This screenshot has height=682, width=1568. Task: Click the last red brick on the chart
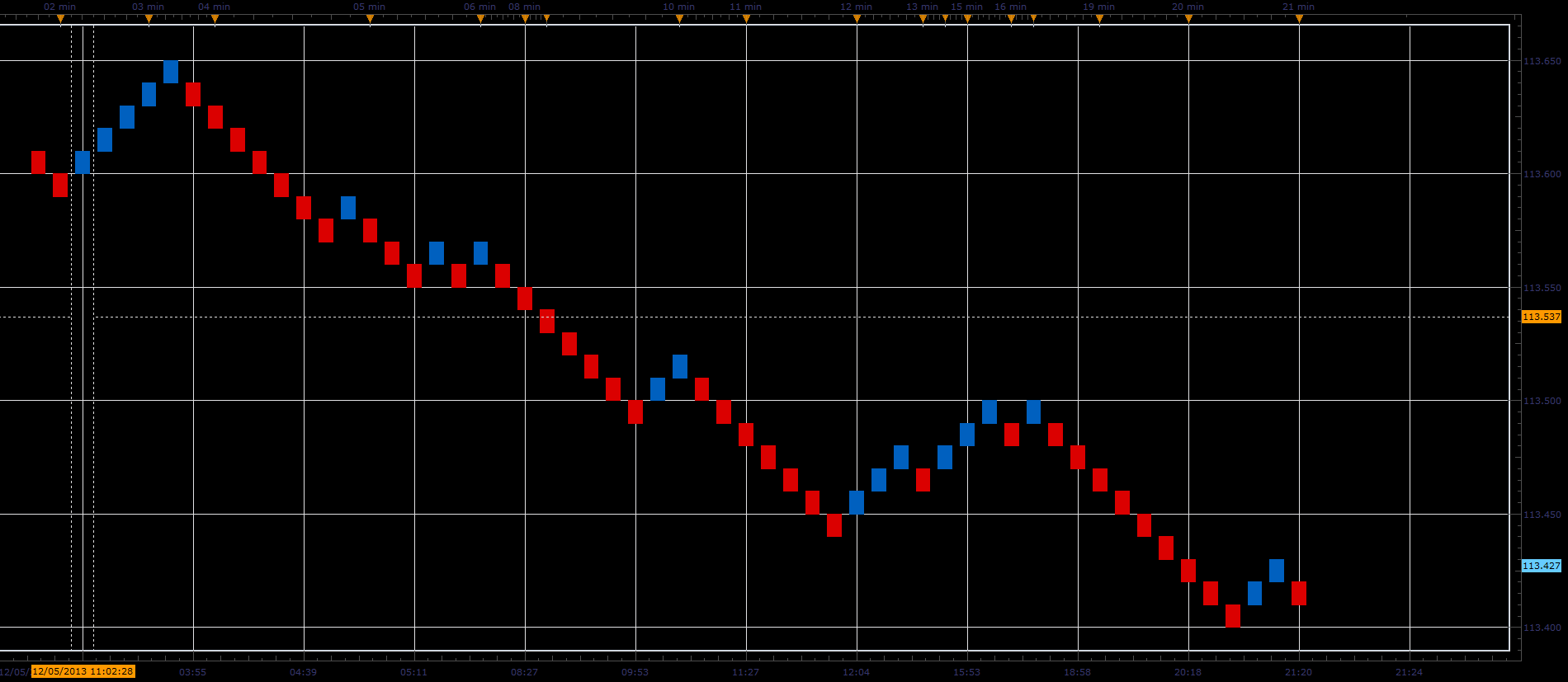[x=1299, y=593]
